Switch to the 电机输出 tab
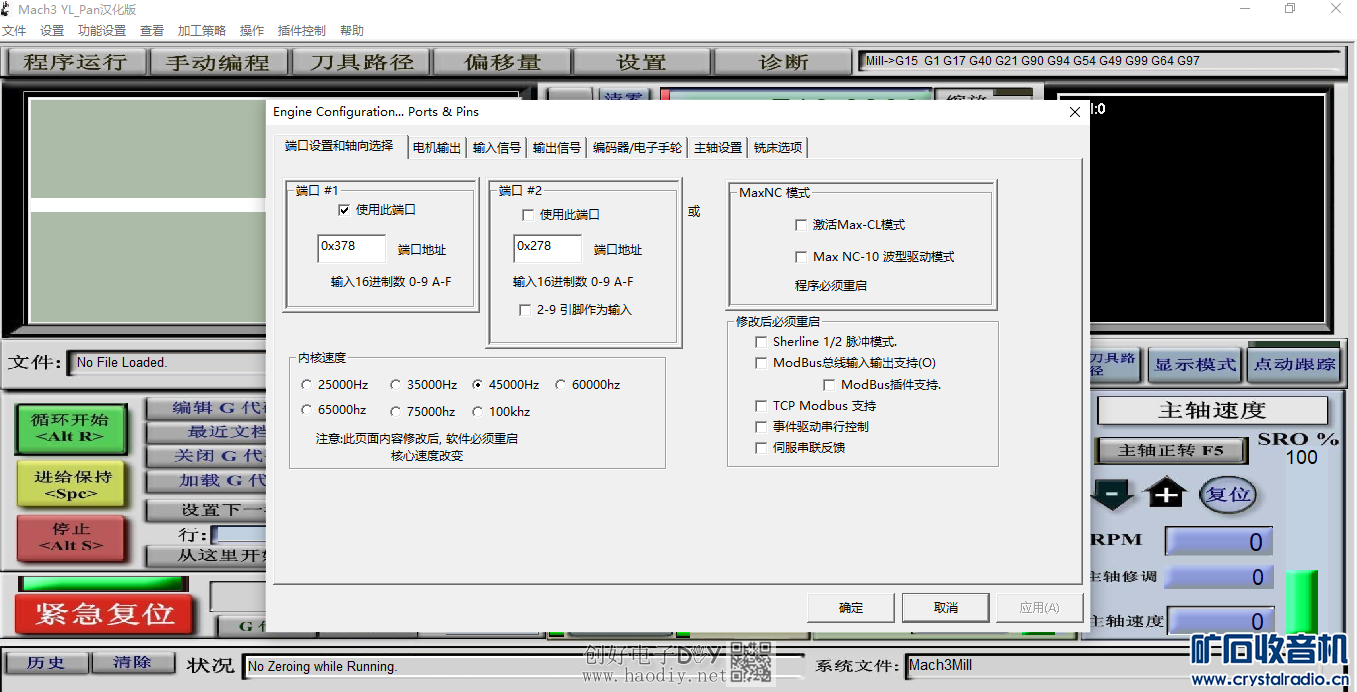Screen dimensions: 1357x692 coord(437,148)
